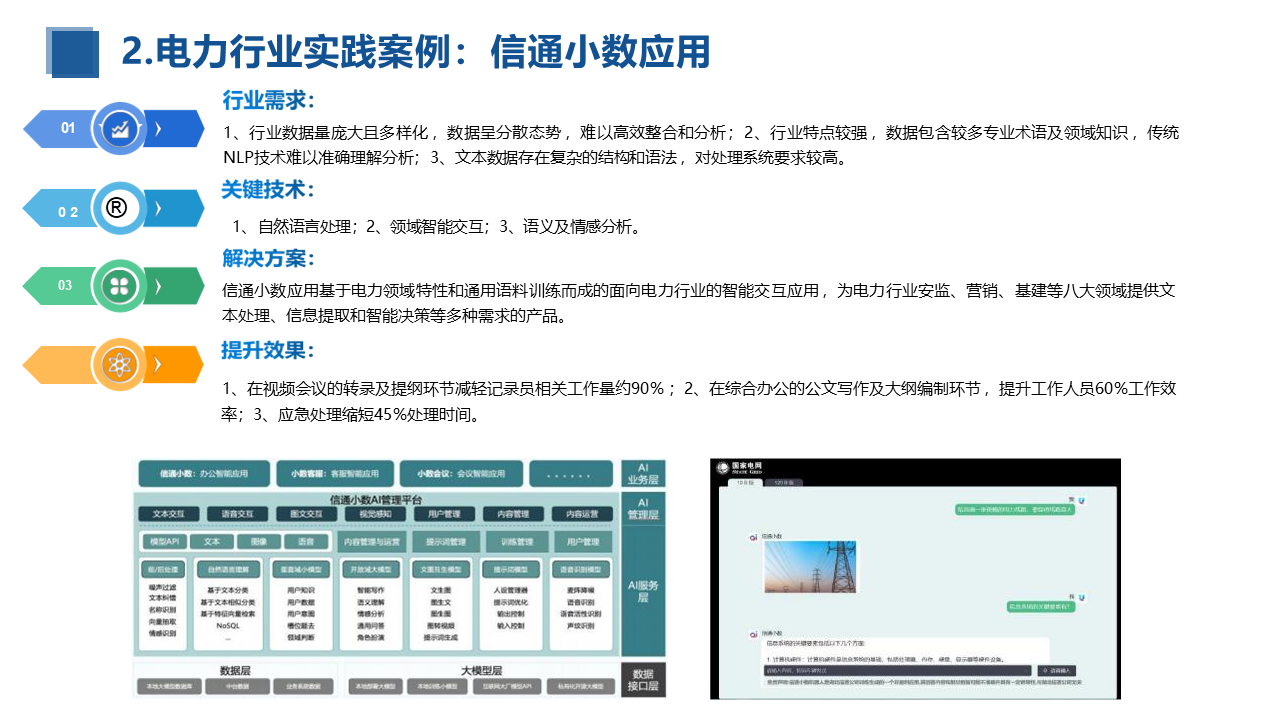Click the user avatar beside first green message
The width and height of the screenshot is (1280, 720).
point(1083,499)
